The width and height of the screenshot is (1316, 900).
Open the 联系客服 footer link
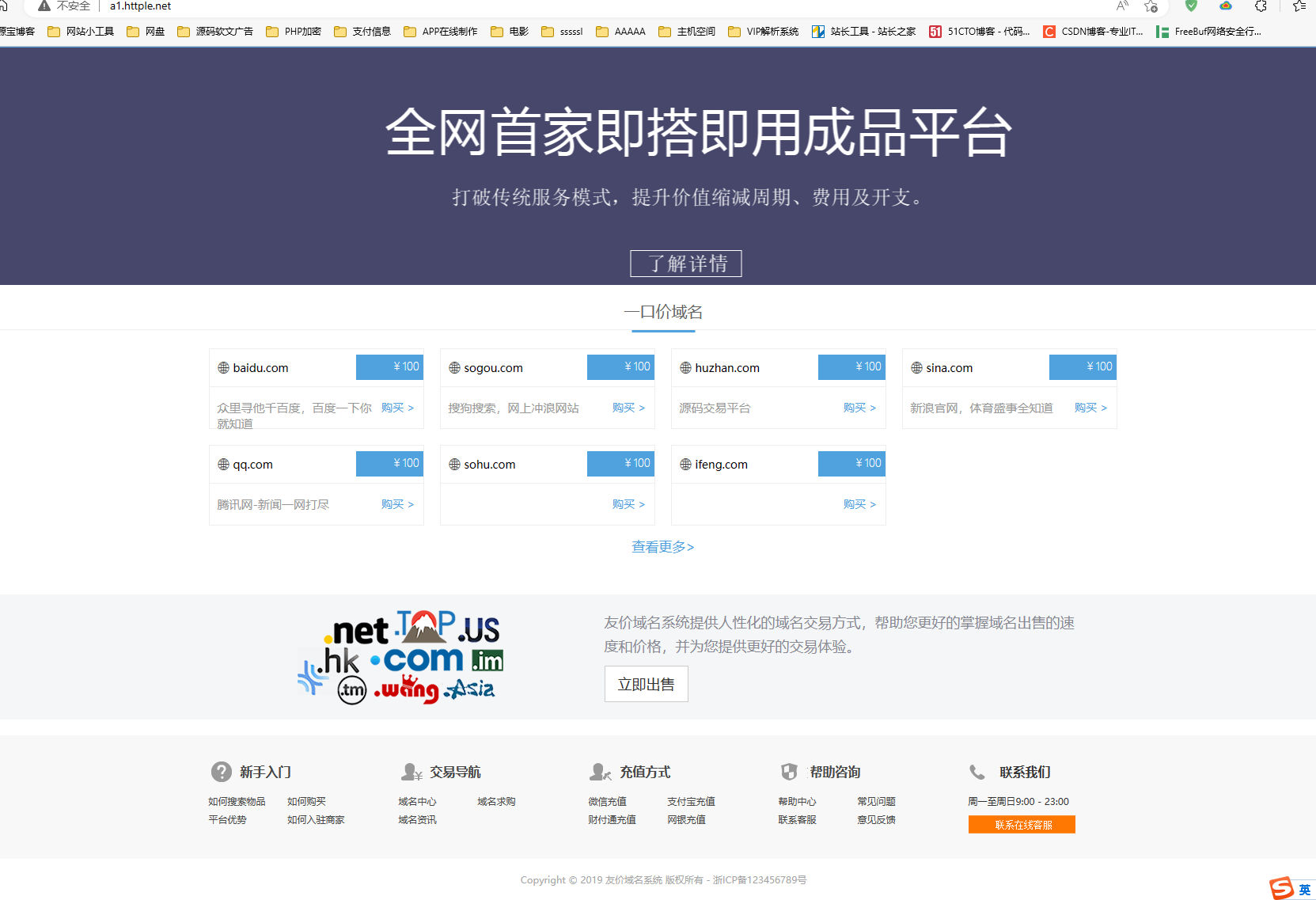coord(797,820)
